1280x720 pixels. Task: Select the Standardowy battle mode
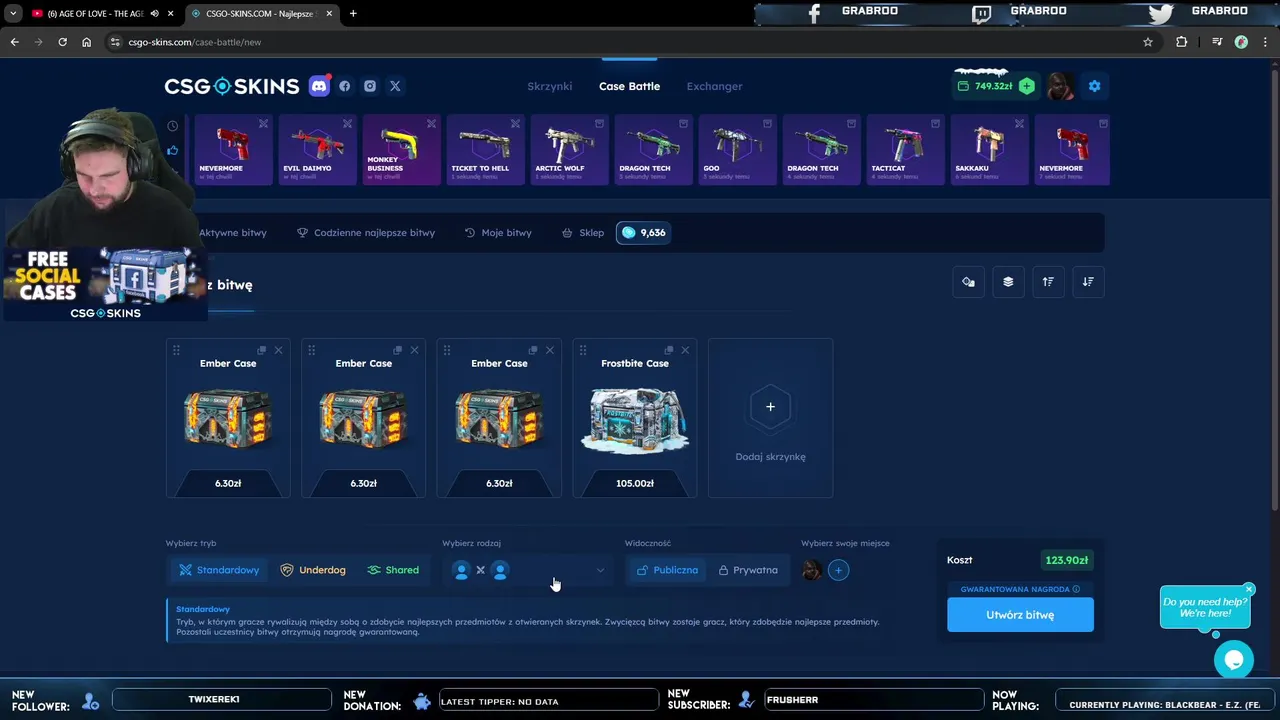tap(219, 570)
